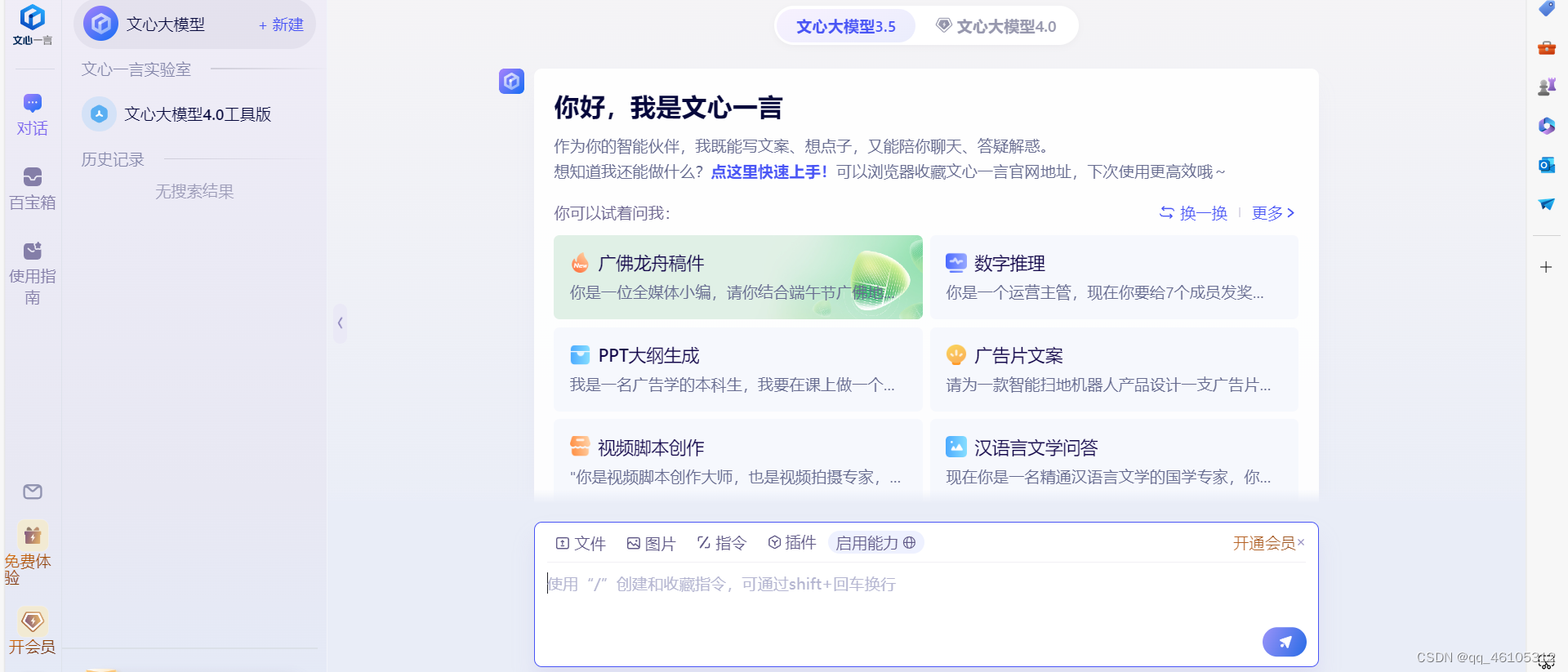Viewport: 1568px width, 672px height.
Task: Click the 历史记录 section label
Action: [113, 159]
